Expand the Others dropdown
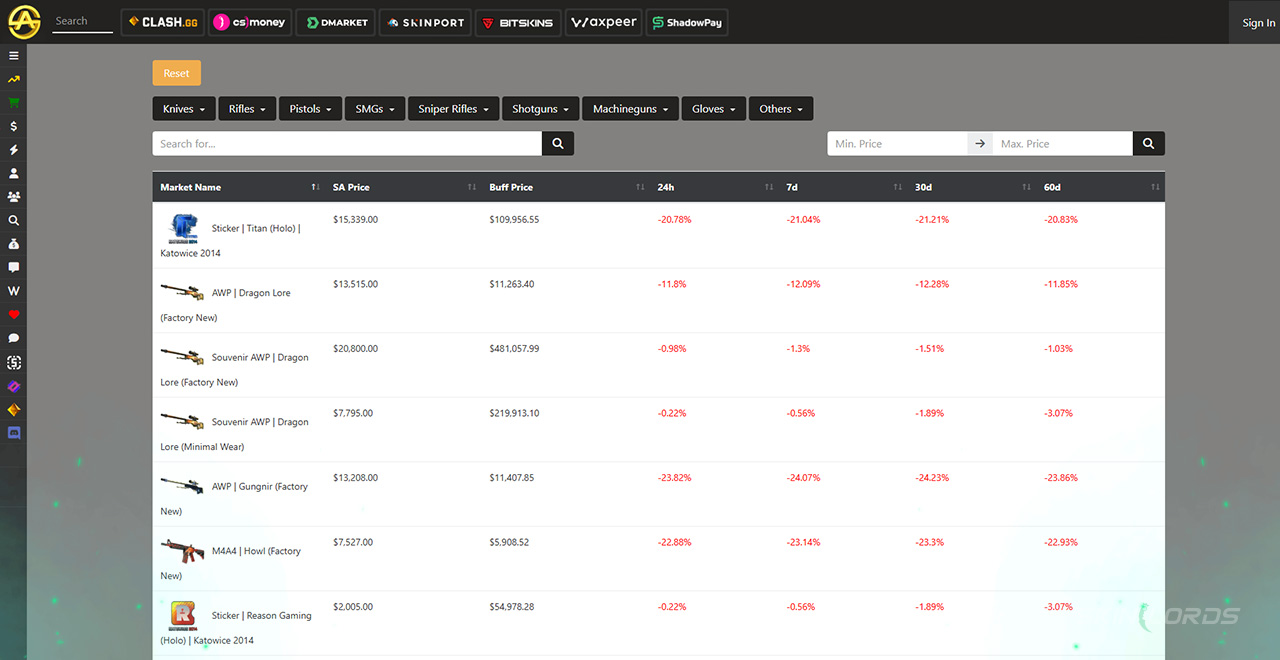 click(781, 109)
